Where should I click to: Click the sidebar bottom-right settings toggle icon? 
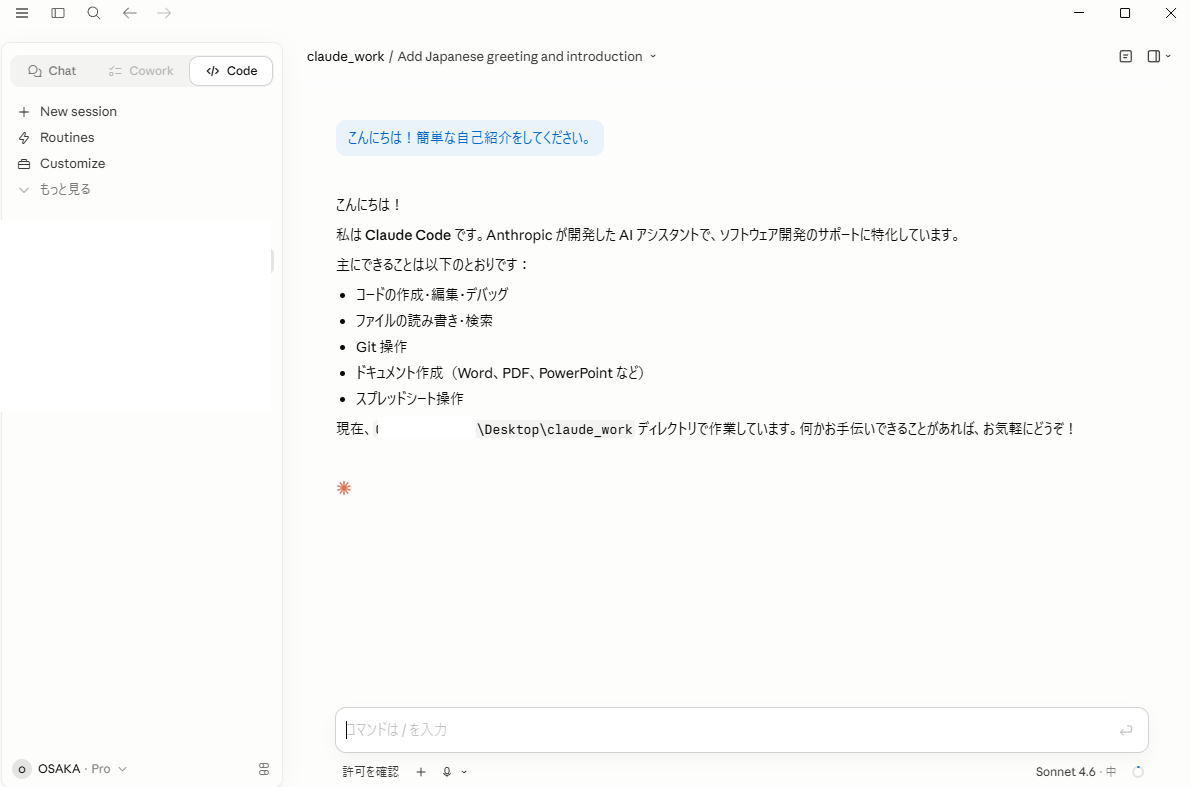click(x=264, y=770)
